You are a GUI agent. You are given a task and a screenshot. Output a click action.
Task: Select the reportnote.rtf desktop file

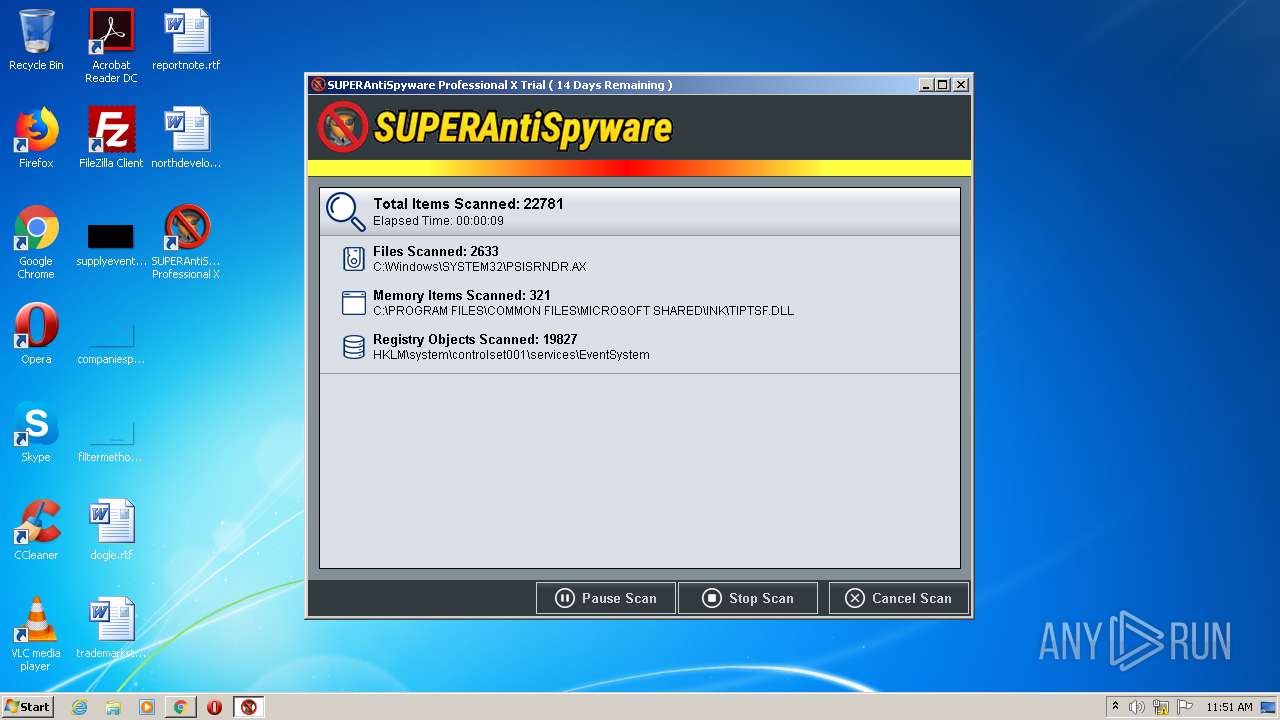point(186,40)
